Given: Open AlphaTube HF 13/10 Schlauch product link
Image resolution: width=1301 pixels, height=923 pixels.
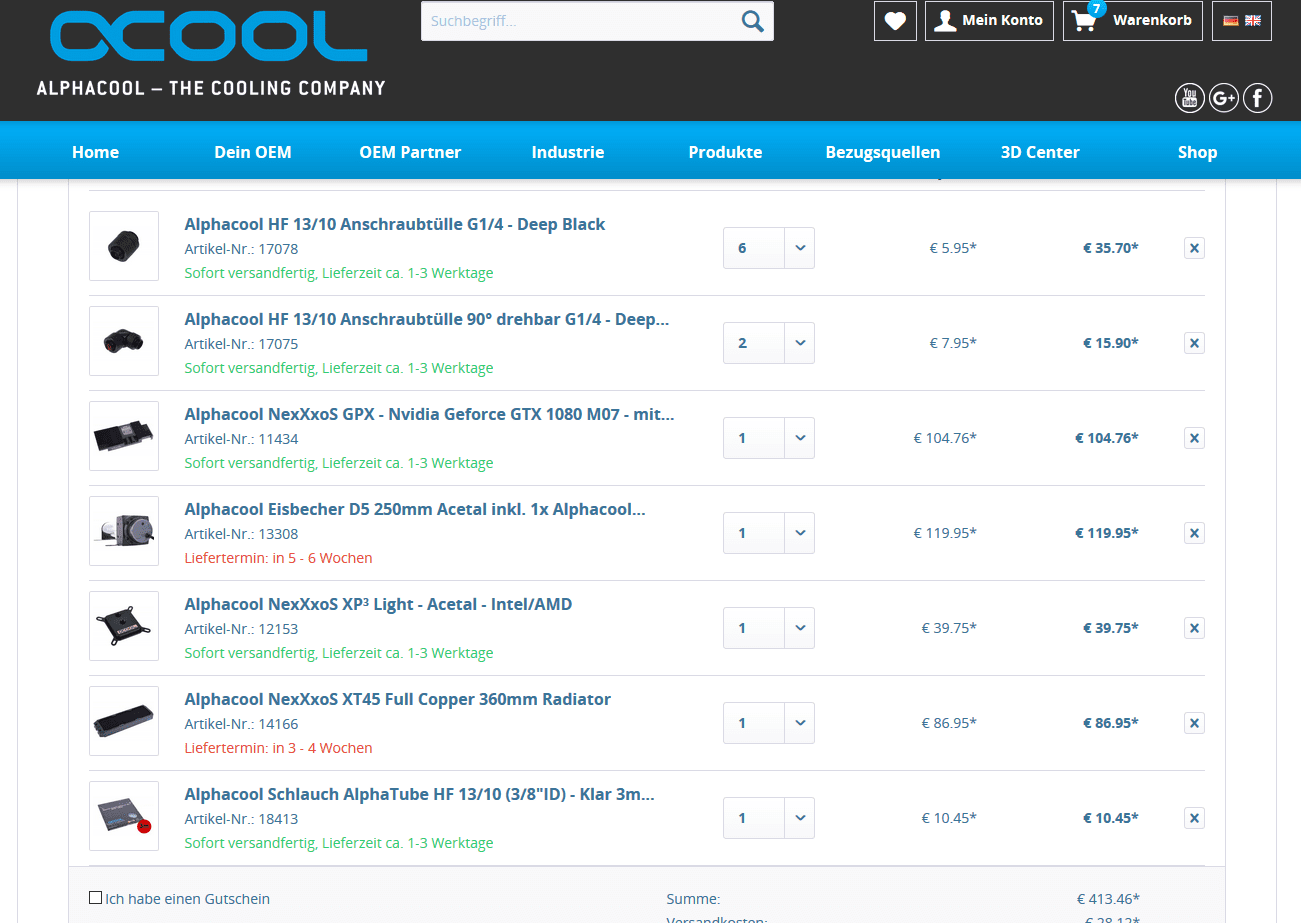Looking at the screenshot, I should 420,794.
